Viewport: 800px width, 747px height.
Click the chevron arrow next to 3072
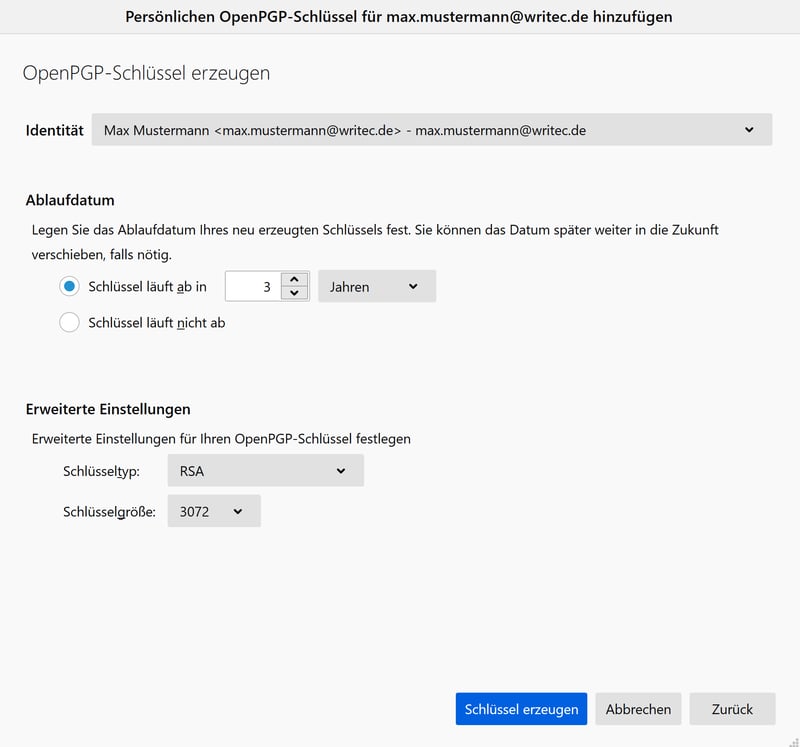(x=238, y=511)
